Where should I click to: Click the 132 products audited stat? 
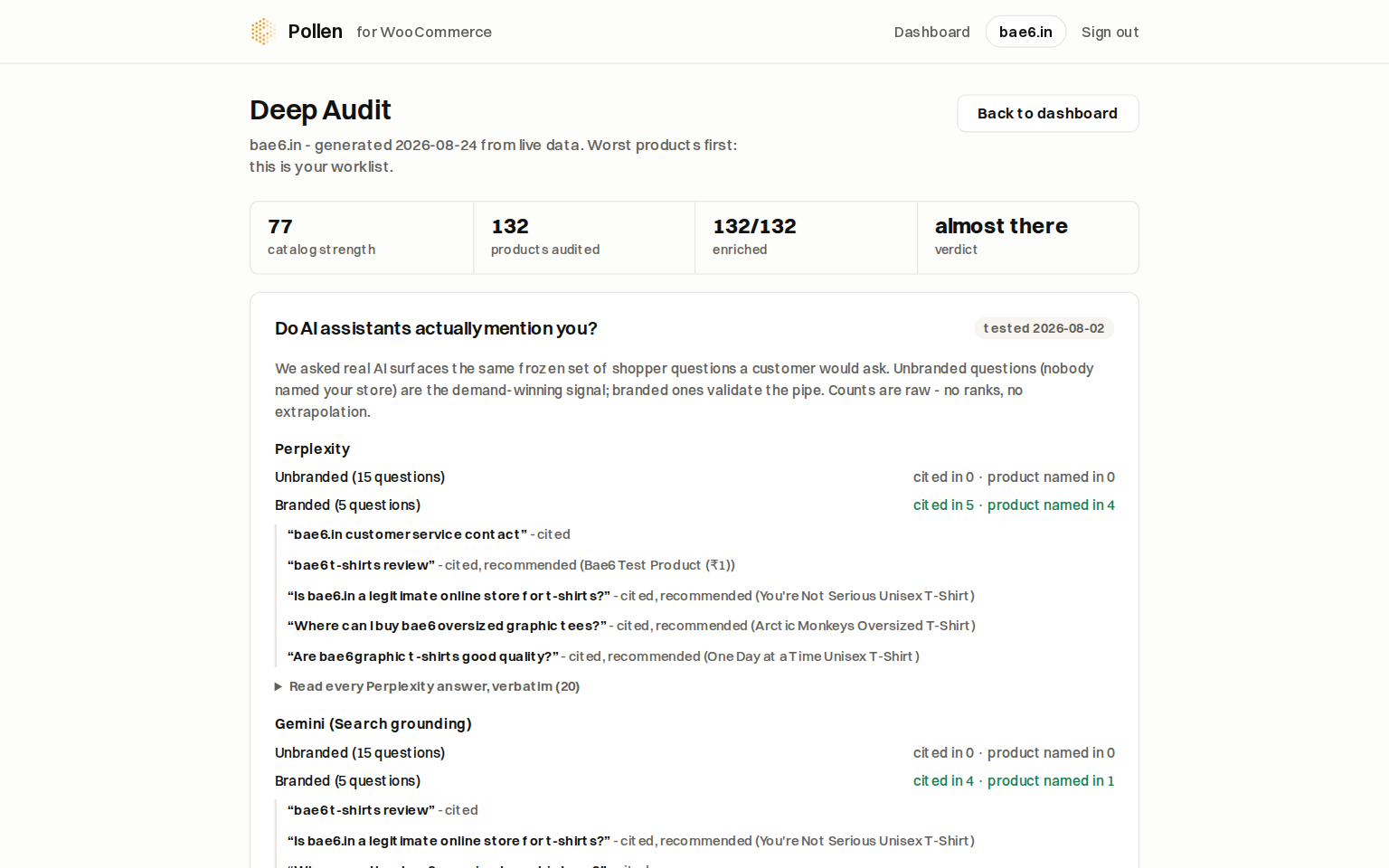[584, 237]
